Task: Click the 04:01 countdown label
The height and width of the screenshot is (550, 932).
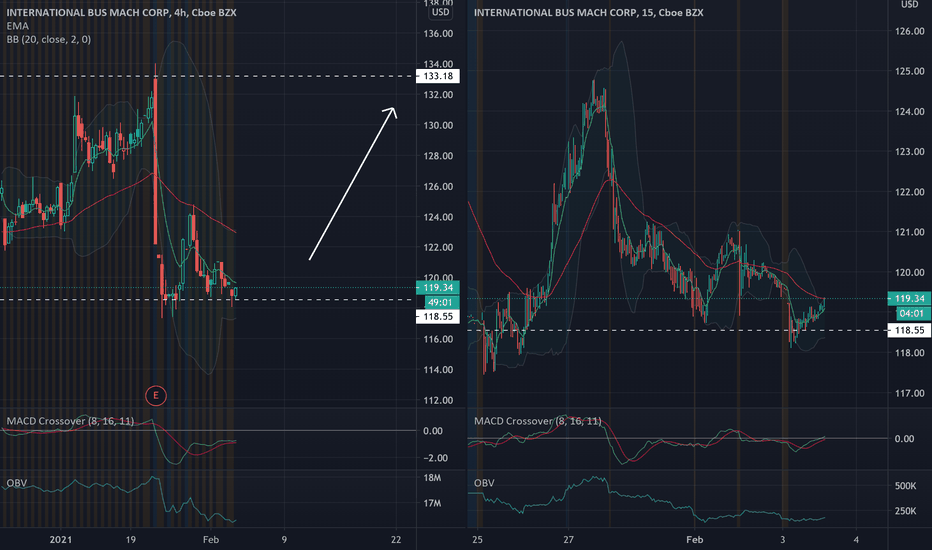Action: [x=911, y=313]
